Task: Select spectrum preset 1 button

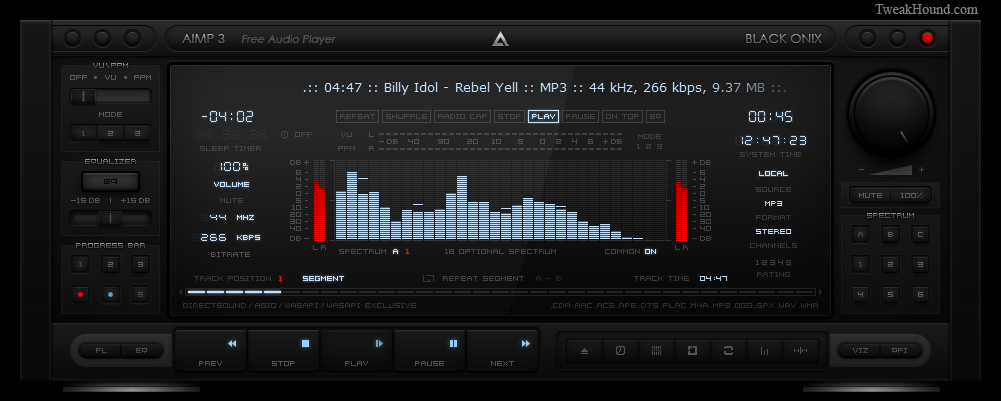Action: pyautogui.click(x=860, y=264)
